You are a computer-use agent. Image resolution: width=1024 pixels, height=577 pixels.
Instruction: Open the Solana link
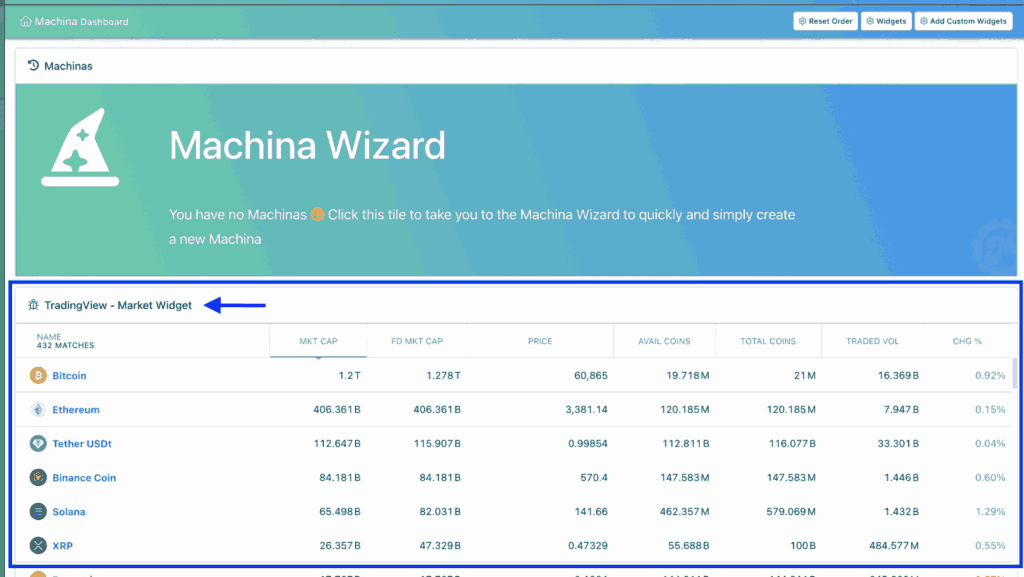69,511
